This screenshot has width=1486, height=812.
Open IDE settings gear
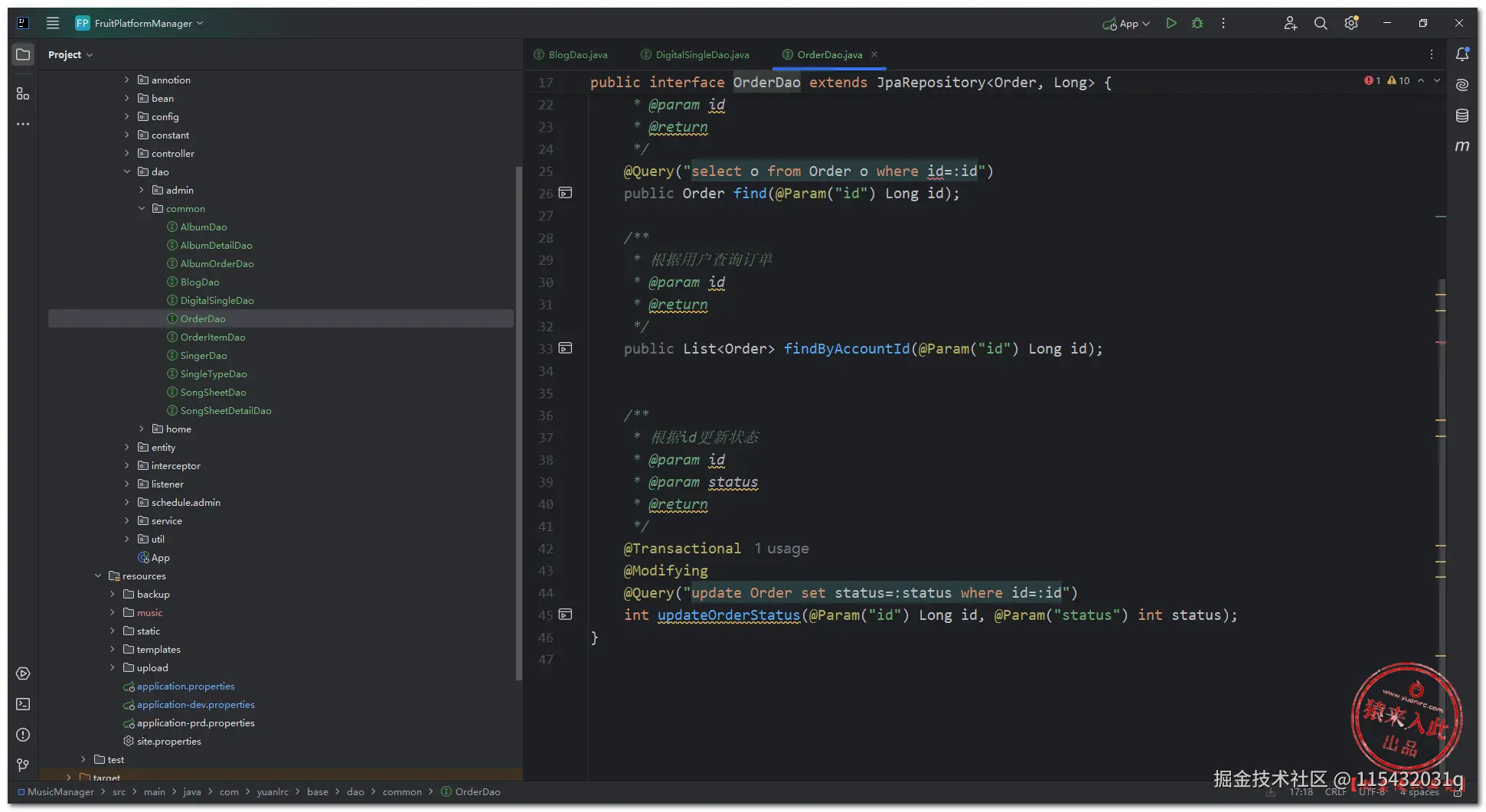[x=1351, y=23]
